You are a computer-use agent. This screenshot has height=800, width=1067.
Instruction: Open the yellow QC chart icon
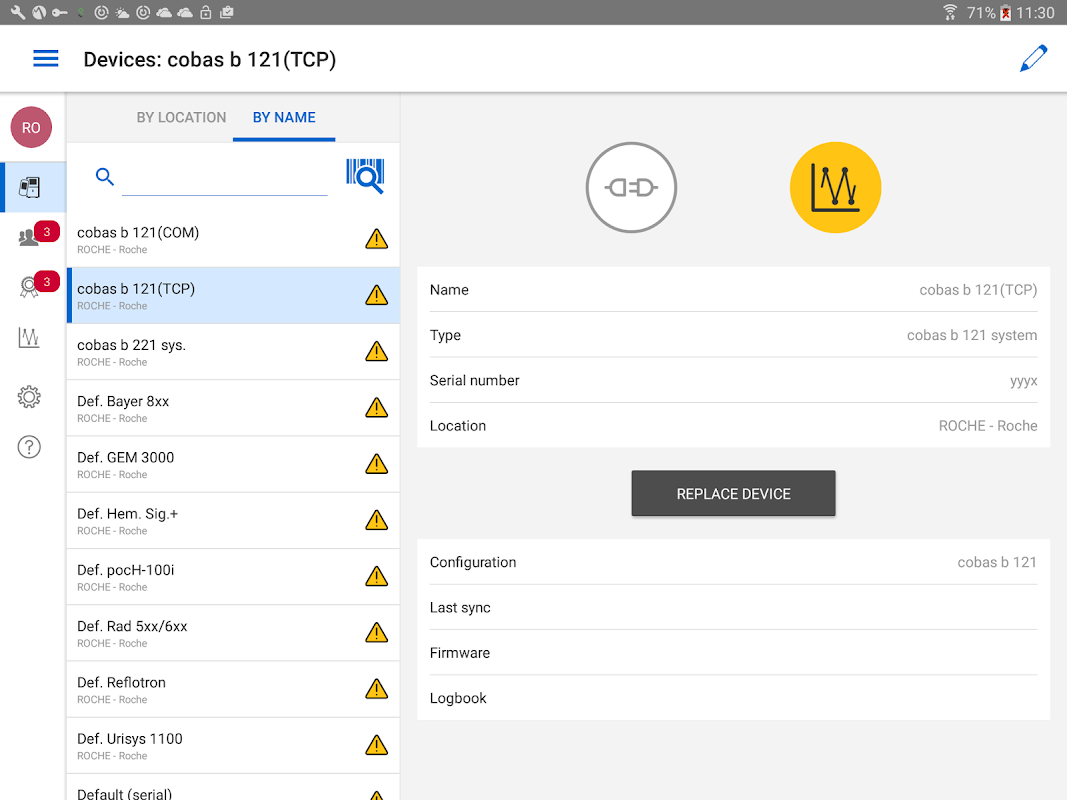[x=835, y=188]
